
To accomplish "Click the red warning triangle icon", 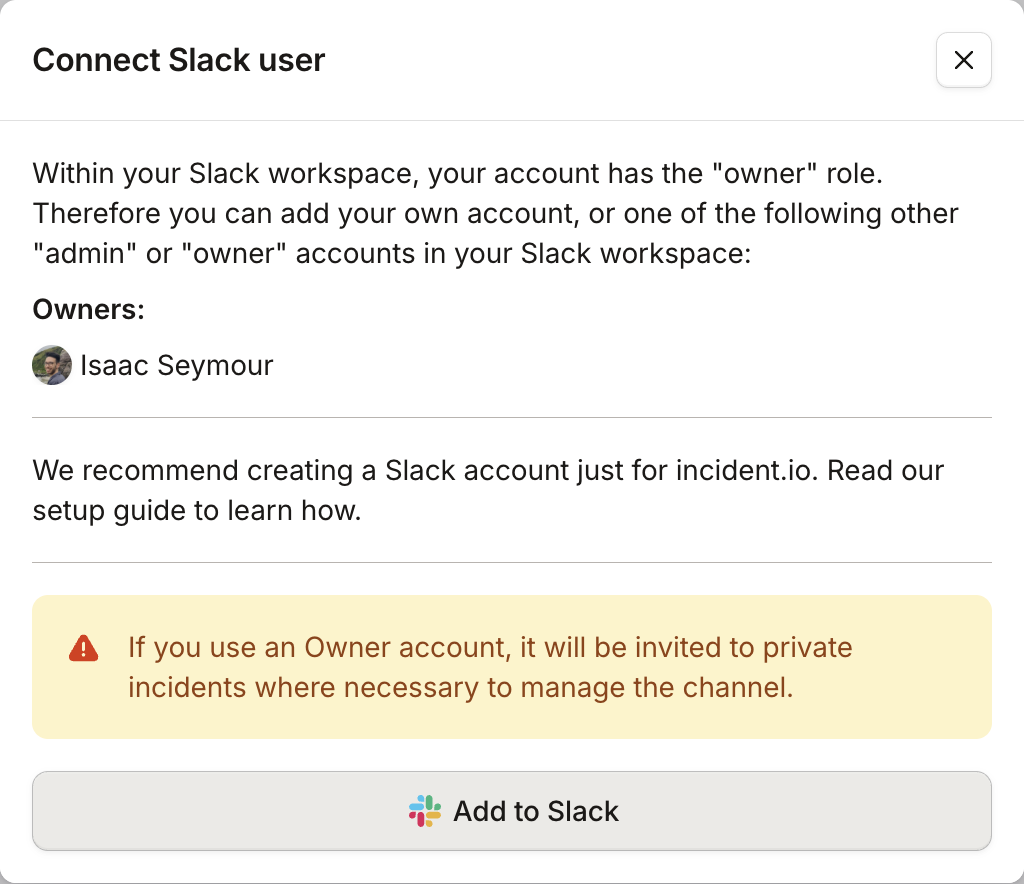I will point(84,648).
